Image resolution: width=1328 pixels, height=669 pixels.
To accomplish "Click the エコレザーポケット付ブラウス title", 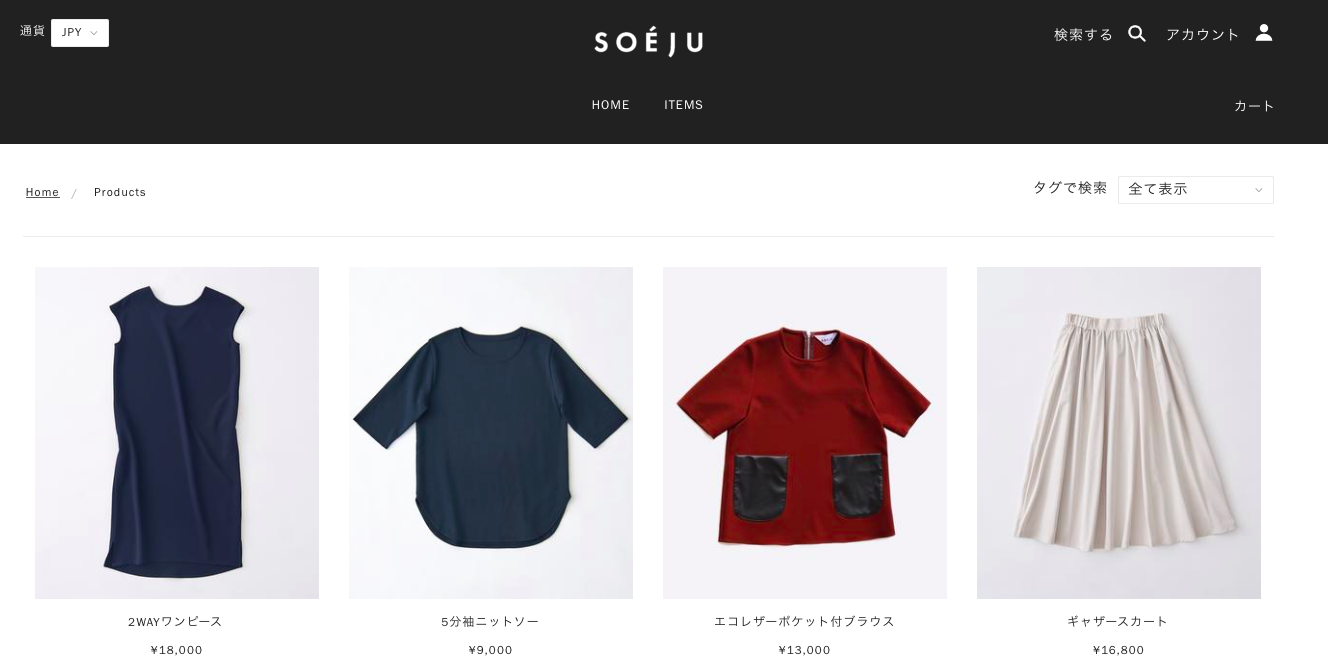I will click(x=804, y=622).
